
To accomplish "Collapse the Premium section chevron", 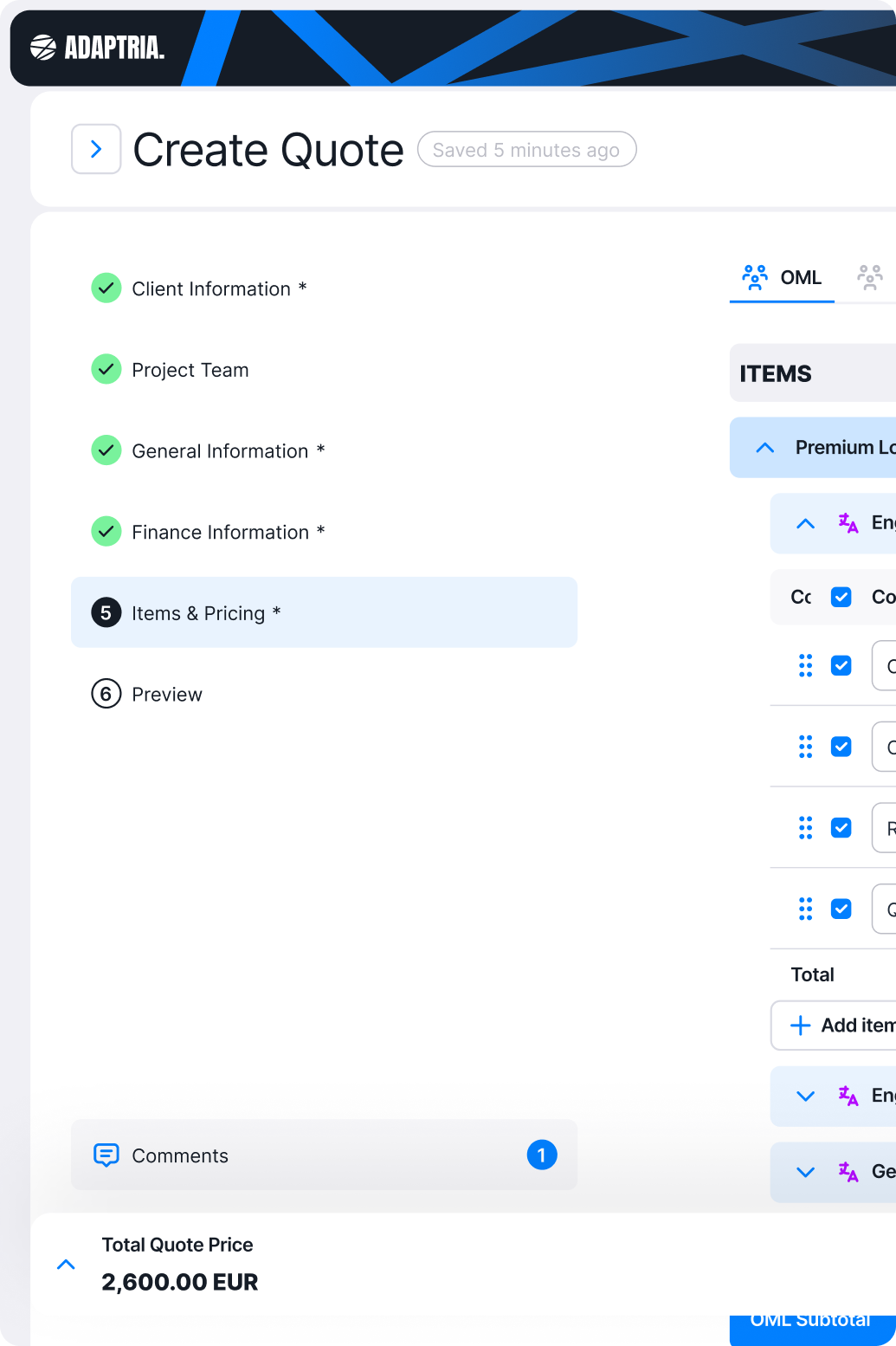I will tap(764, 448).
